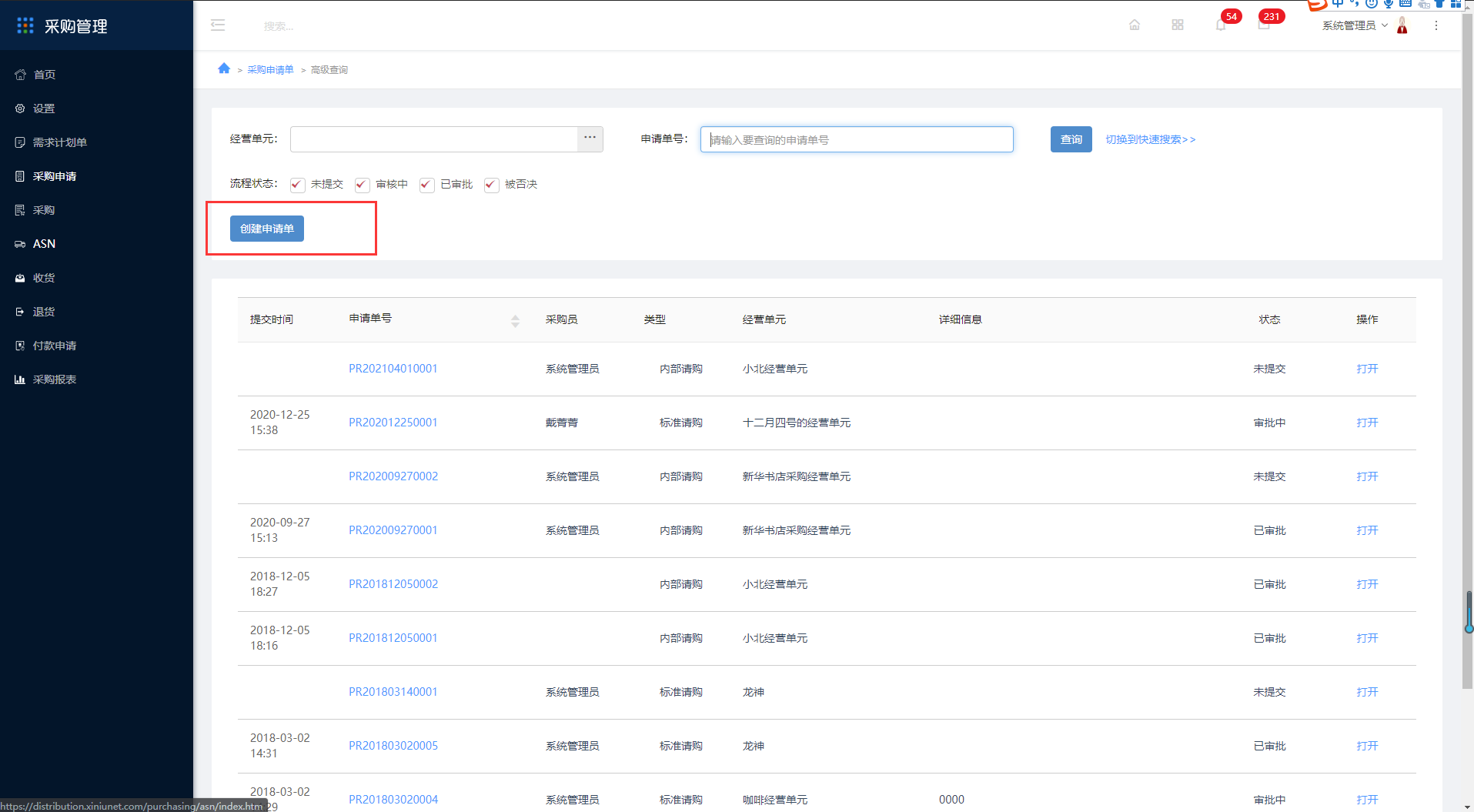Image resolution: width=1474 pixels, height=812 pixels.
Task: Open request PR201812050002 link
Action: 393,584
